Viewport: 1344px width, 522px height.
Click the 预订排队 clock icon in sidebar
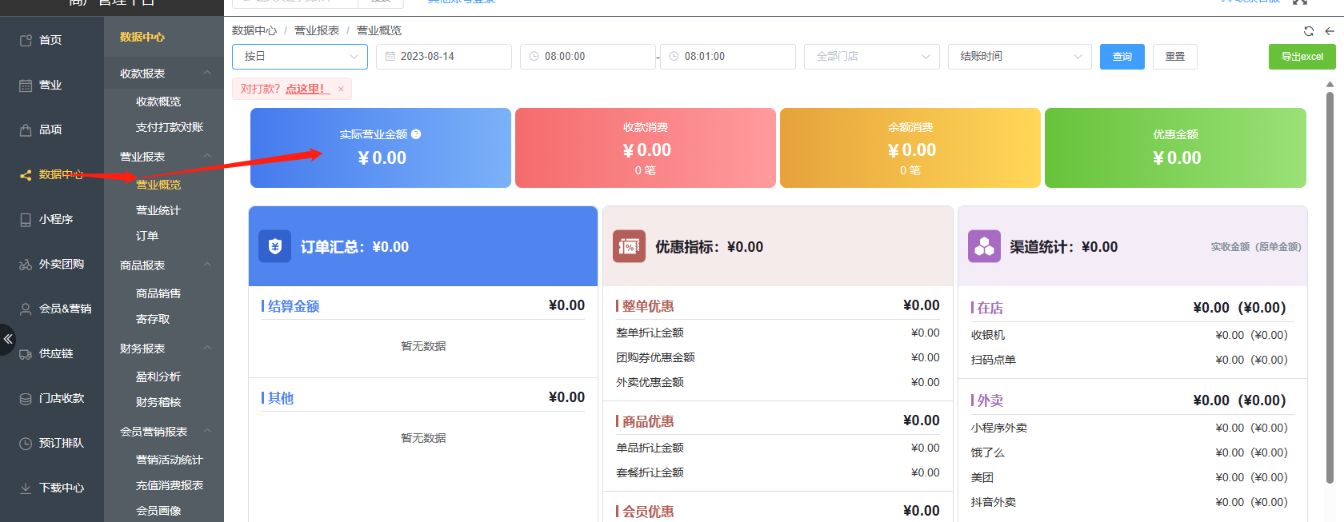(26, 443)
